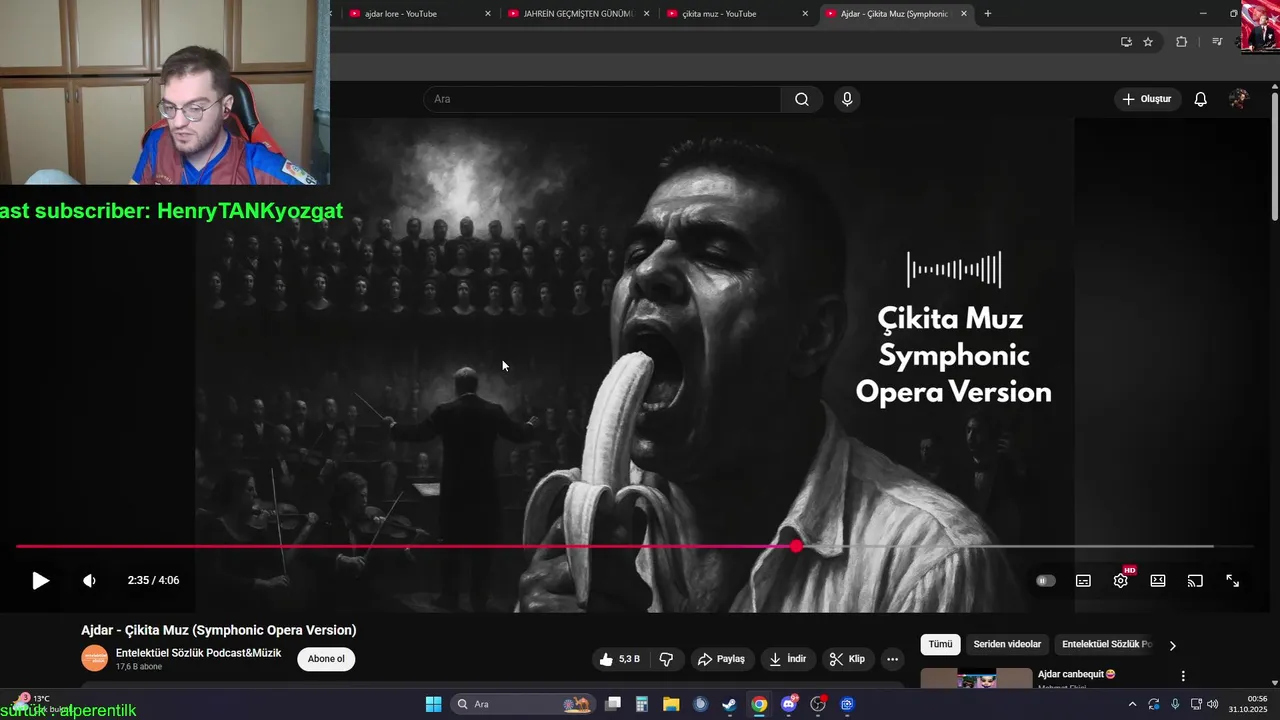
Task: Launch Calculator from the taskbar
Action: [x=642, y=704]
